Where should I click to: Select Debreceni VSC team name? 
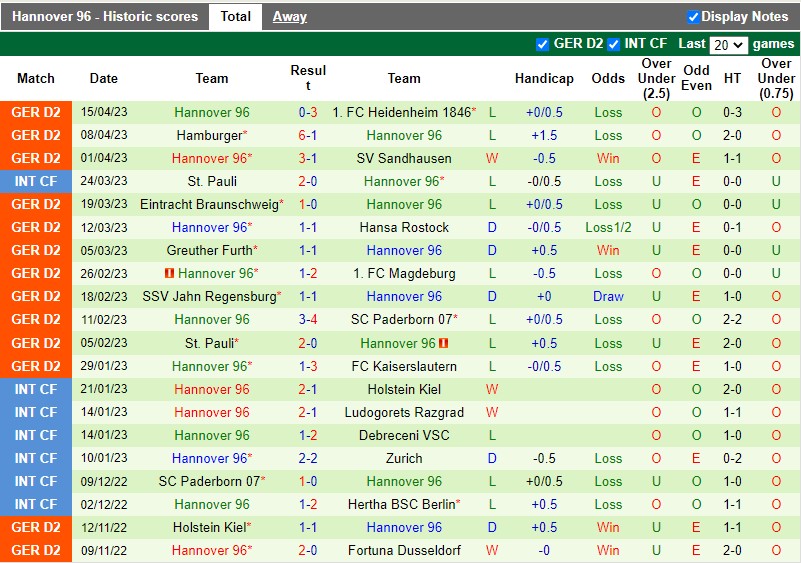pos(404,435)
